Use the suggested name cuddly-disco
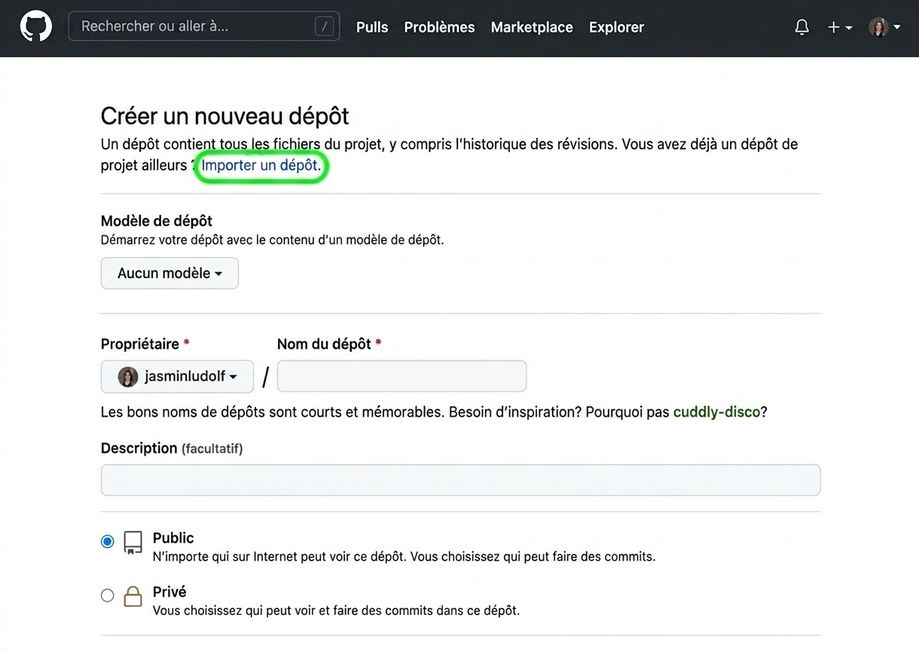 coord(716,412)
